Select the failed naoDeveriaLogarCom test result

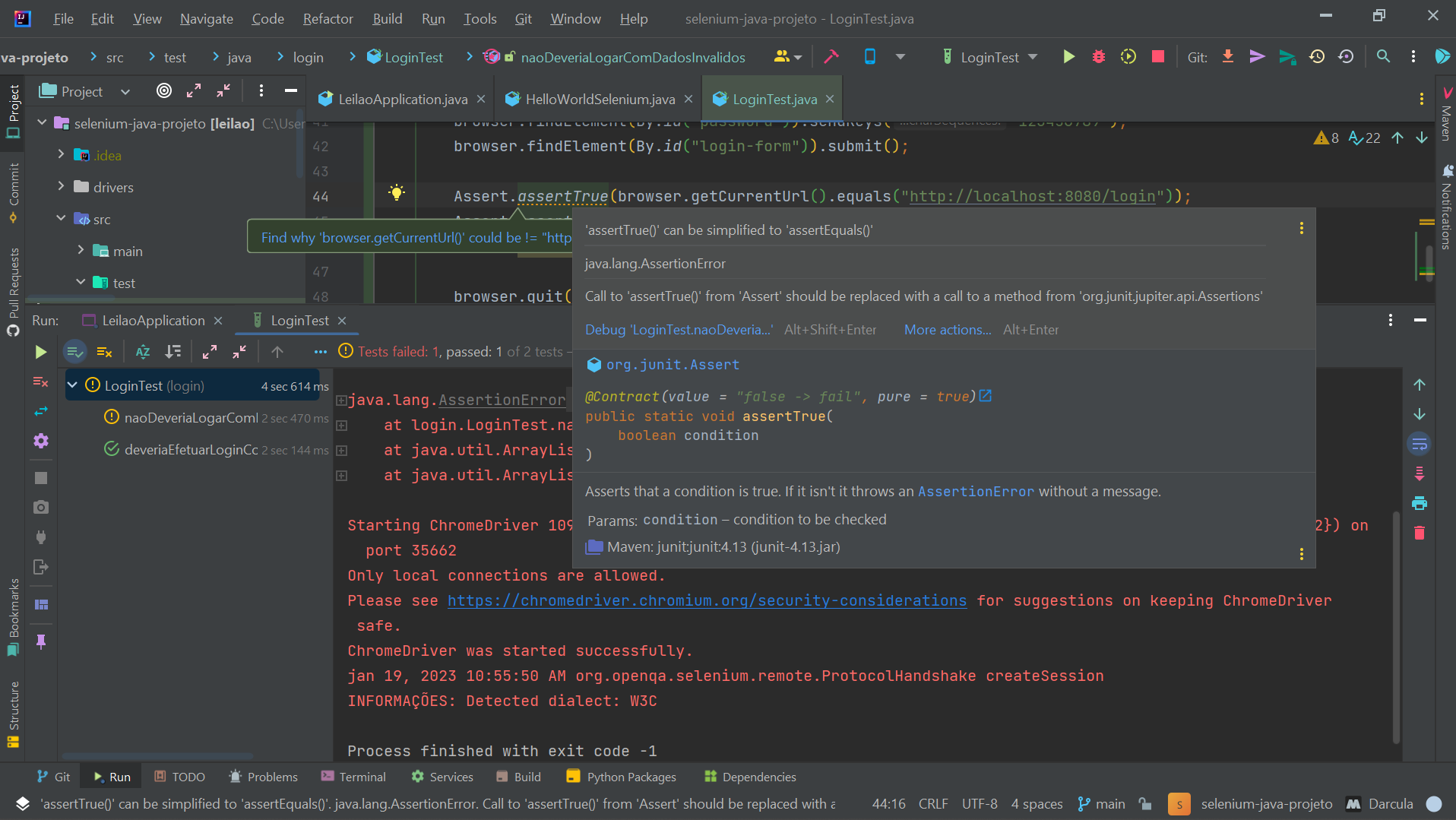[x=190, y=418]
